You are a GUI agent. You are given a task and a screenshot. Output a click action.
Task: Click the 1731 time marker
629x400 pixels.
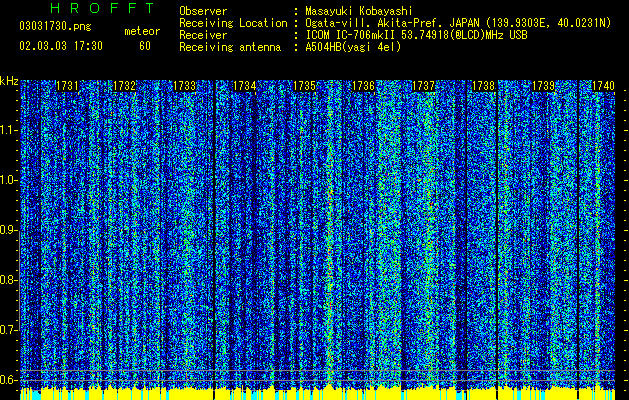pyautogui.click(x=67, y=86)
